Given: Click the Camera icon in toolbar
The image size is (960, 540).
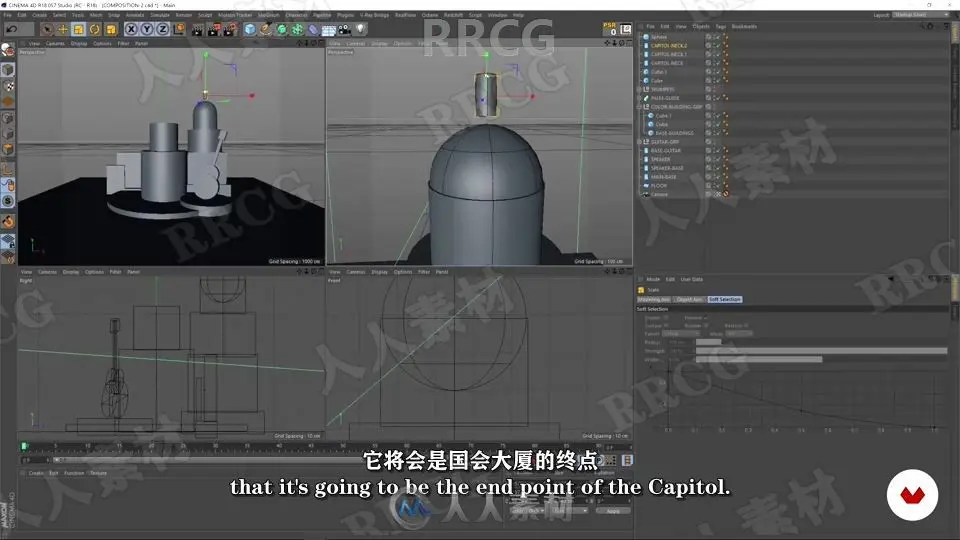Looking at the screenshot, I should coord(345,29).
